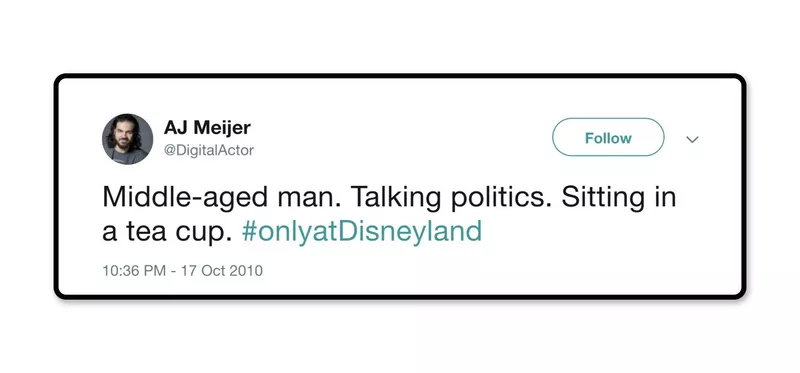Image resolution: width=800 pixels, height=373 pixels.
Task: Click the 10:36 PM timestamp
Action: click(x=134, y=270)
